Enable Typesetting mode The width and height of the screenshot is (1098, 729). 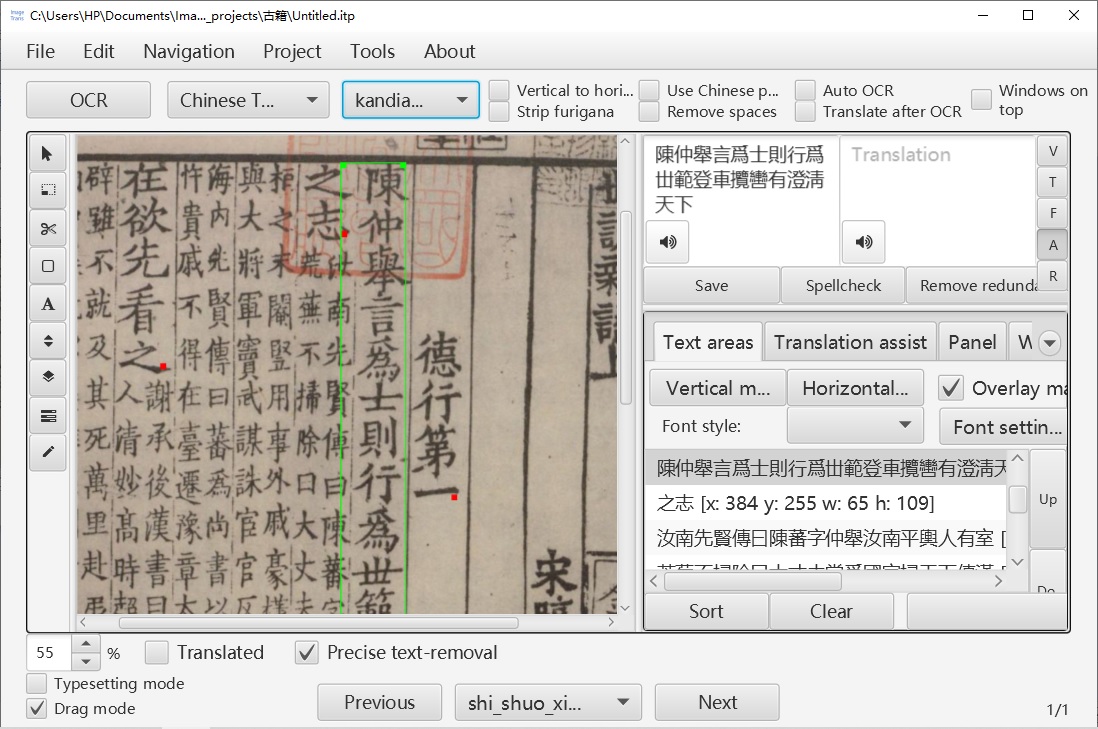(36, 683)
